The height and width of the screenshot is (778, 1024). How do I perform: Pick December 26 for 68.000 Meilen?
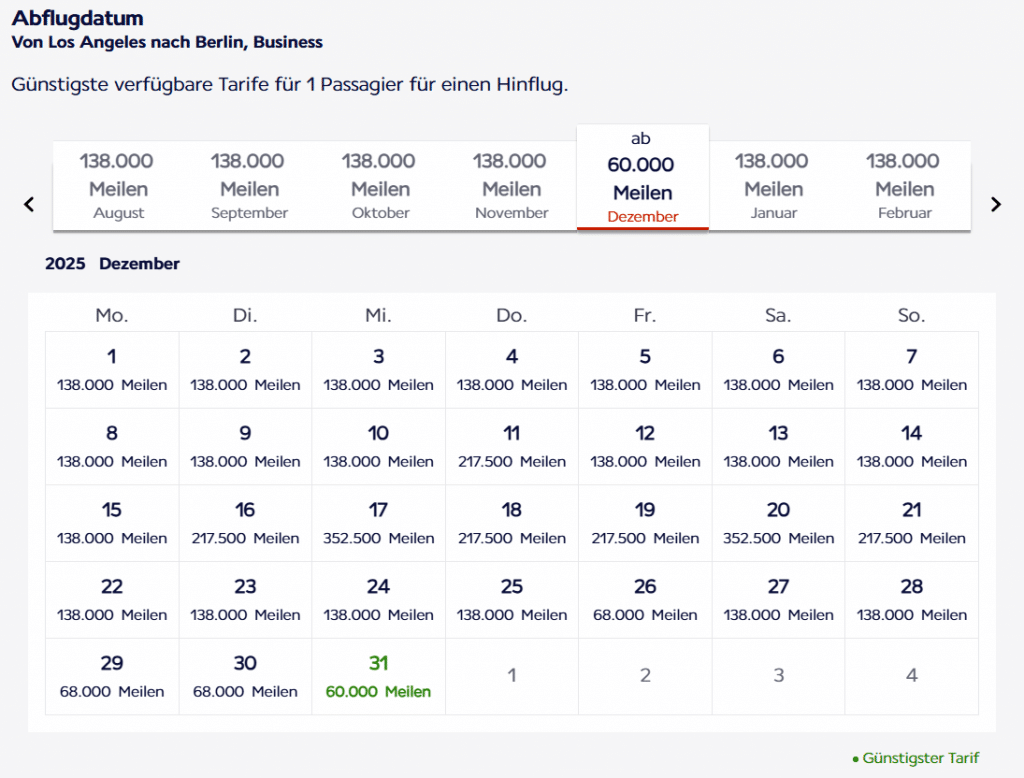point(645,600)
